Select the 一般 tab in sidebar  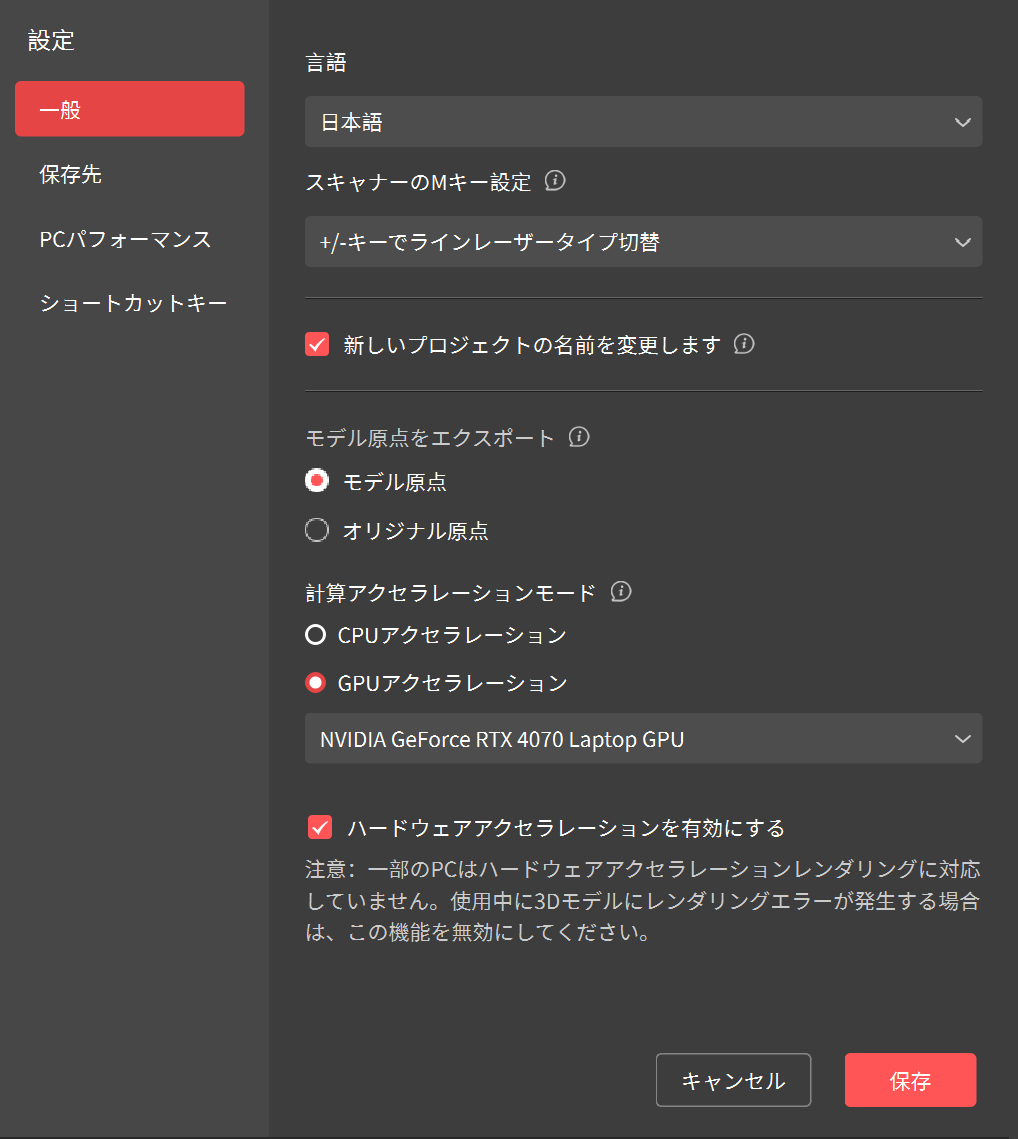pyautogui.click(x=130, y=109)
